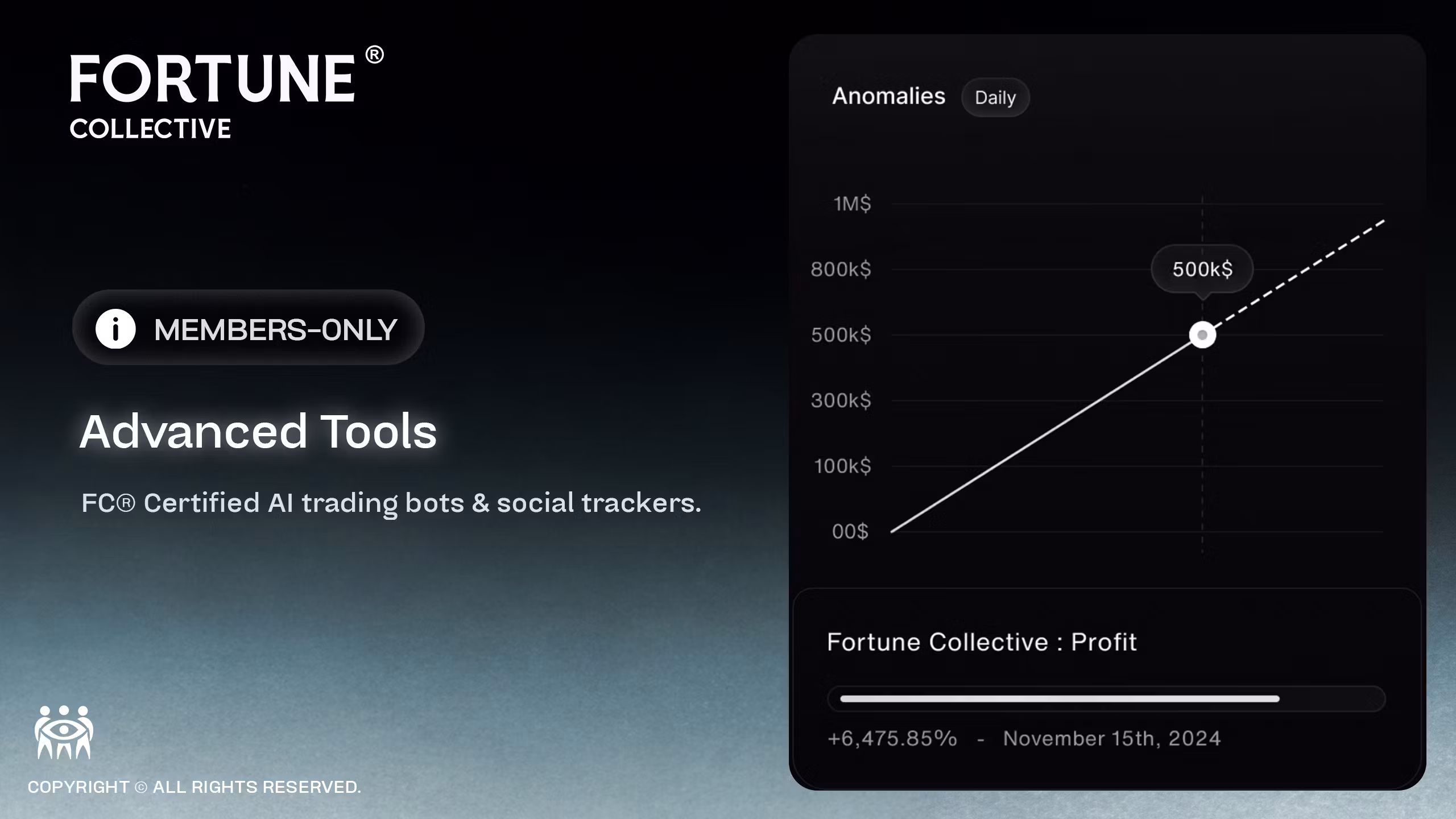This screenshot has height=819, width=1456.
Task: Click the 800k$ y-axis label
Action: pos(841,269)
